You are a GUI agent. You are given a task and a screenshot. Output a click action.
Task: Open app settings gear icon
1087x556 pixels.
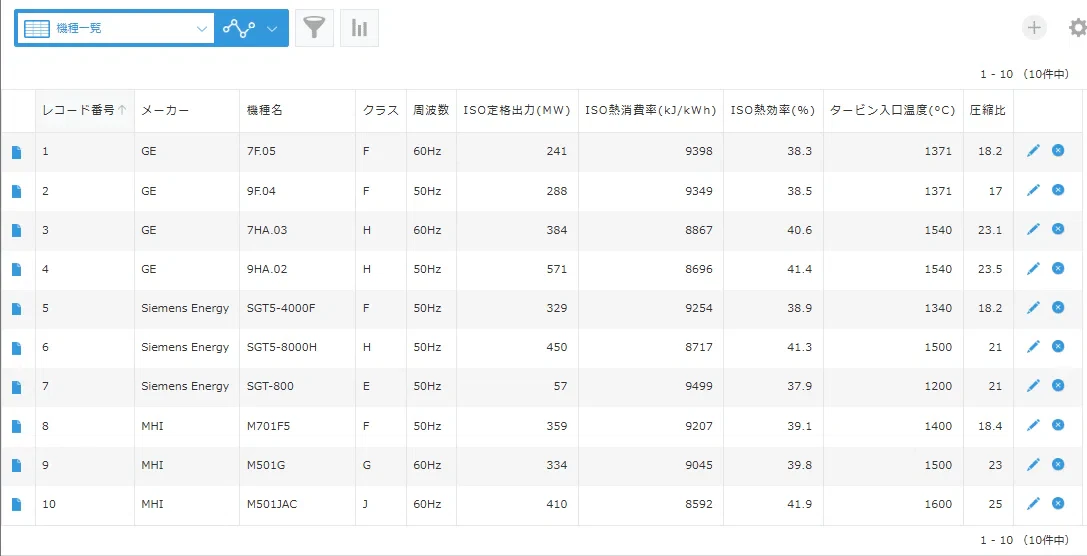click(1078, 28)
